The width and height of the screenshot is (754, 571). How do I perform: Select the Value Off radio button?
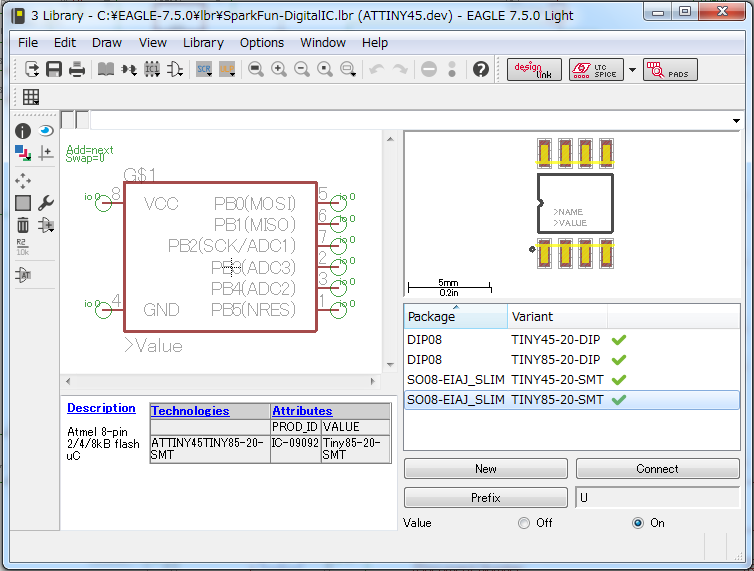pos(524,523)
